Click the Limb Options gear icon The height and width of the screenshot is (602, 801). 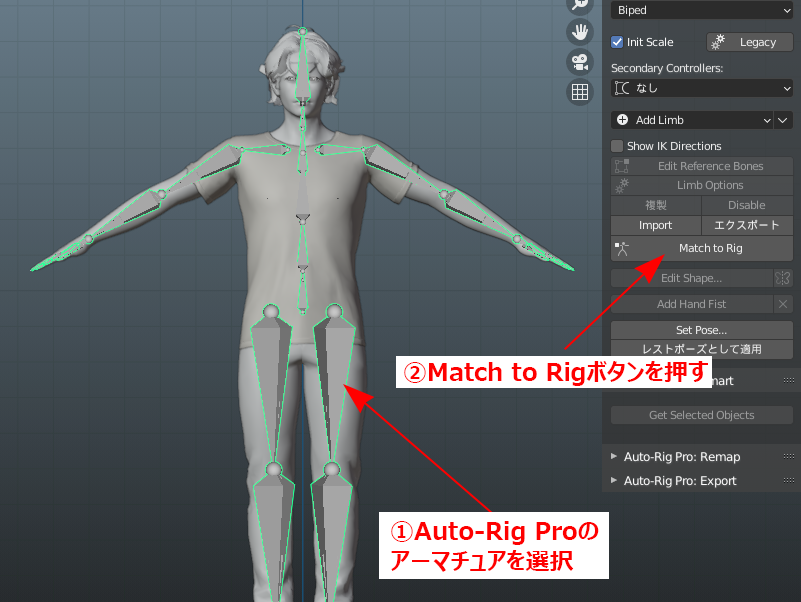(x=622, y=186)
